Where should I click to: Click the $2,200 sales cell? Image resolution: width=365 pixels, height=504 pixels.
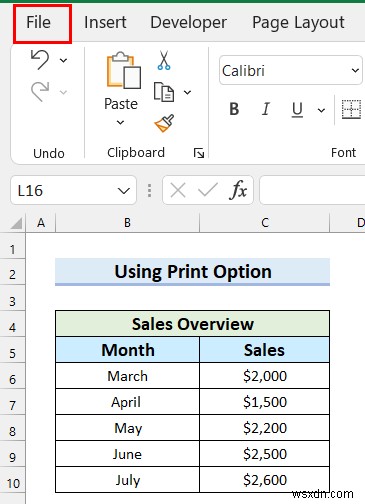[265, 428]
